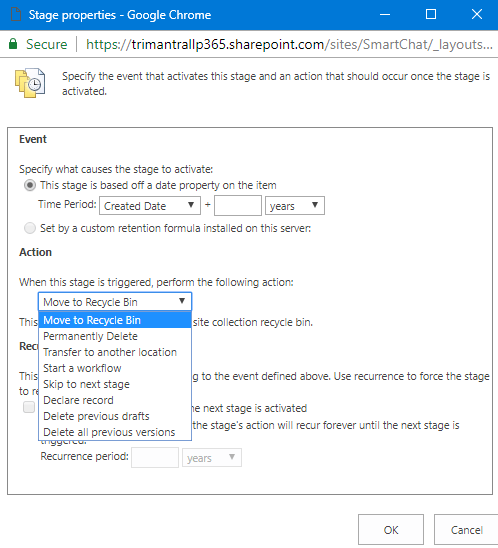The height and width of the screenshot is (548, 498).
Task: Toggle the recurrence repeat checkbox
Action: pyautogui.click(x=29, y=407)
